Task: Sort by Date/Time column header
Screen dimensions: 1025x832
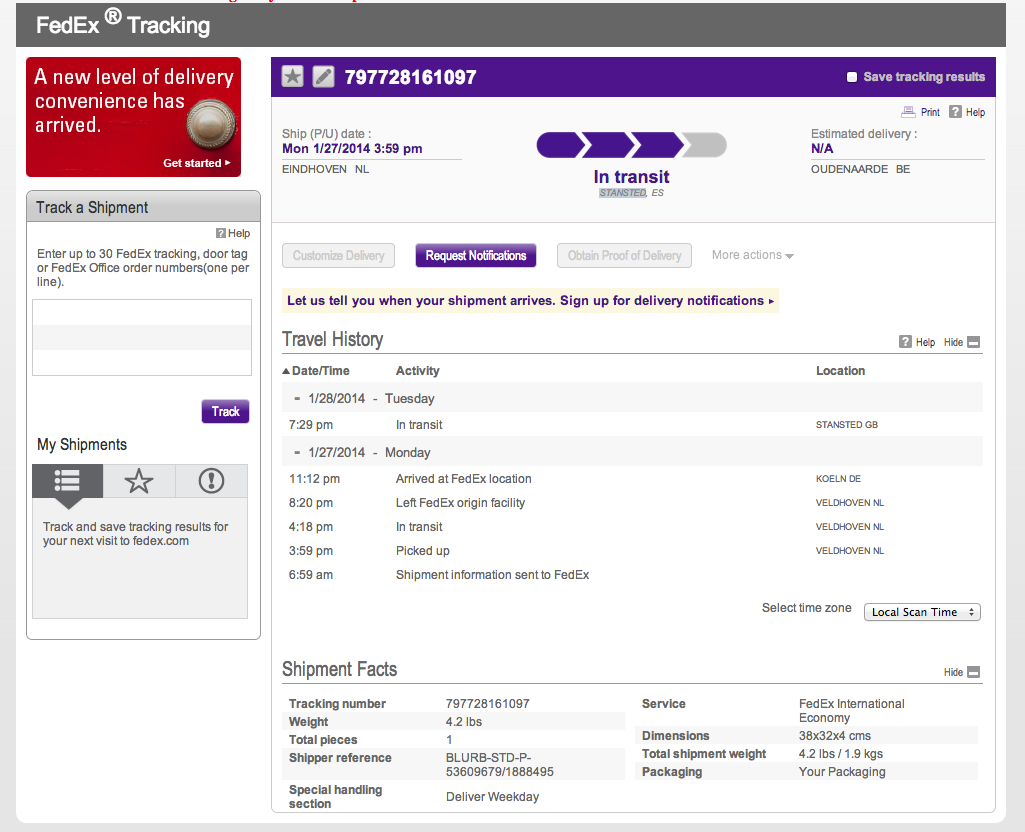Action: coord(316,371)
